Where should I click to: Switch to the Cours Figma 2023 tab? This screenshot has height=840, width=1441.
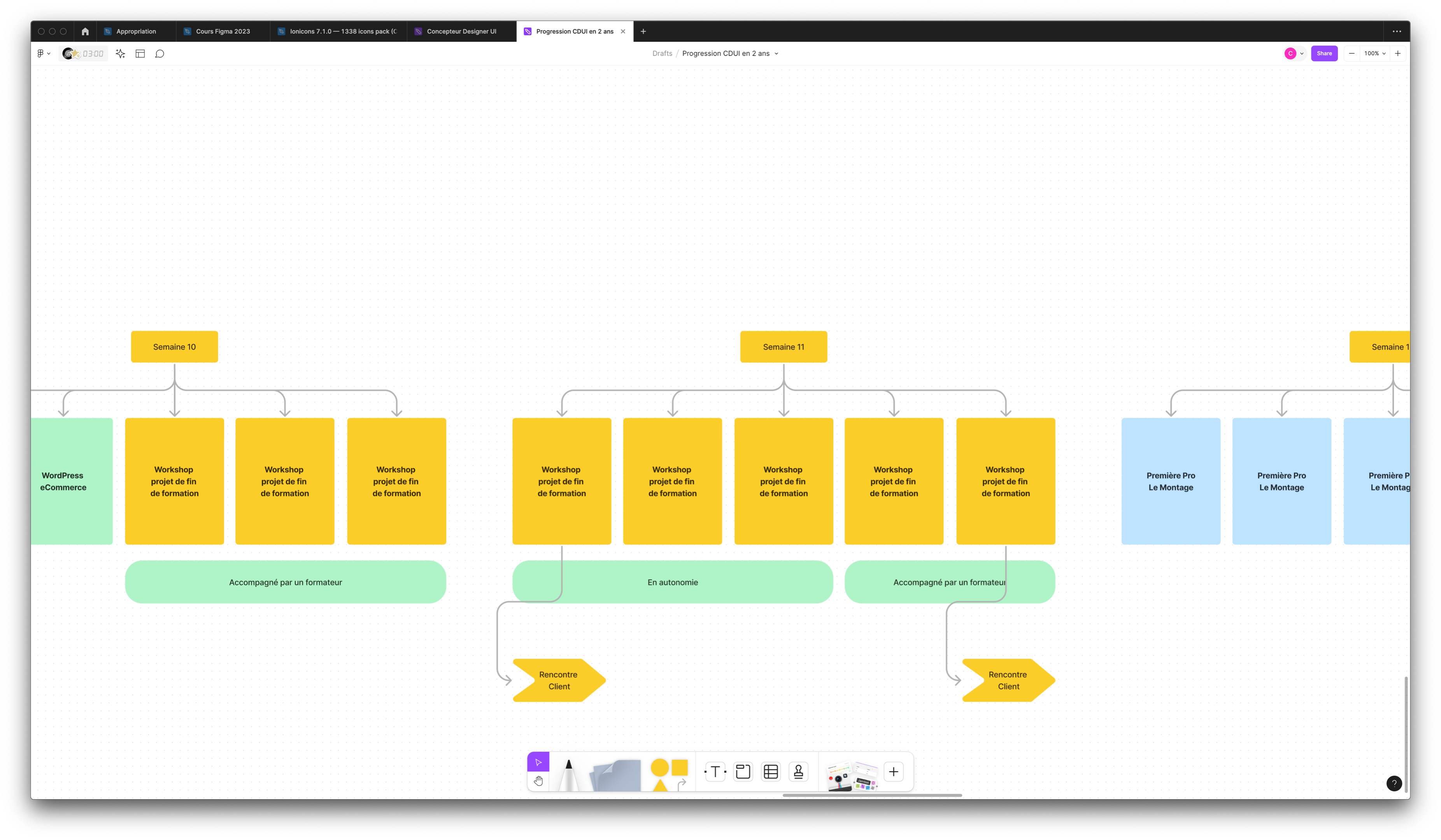point(223,31)
